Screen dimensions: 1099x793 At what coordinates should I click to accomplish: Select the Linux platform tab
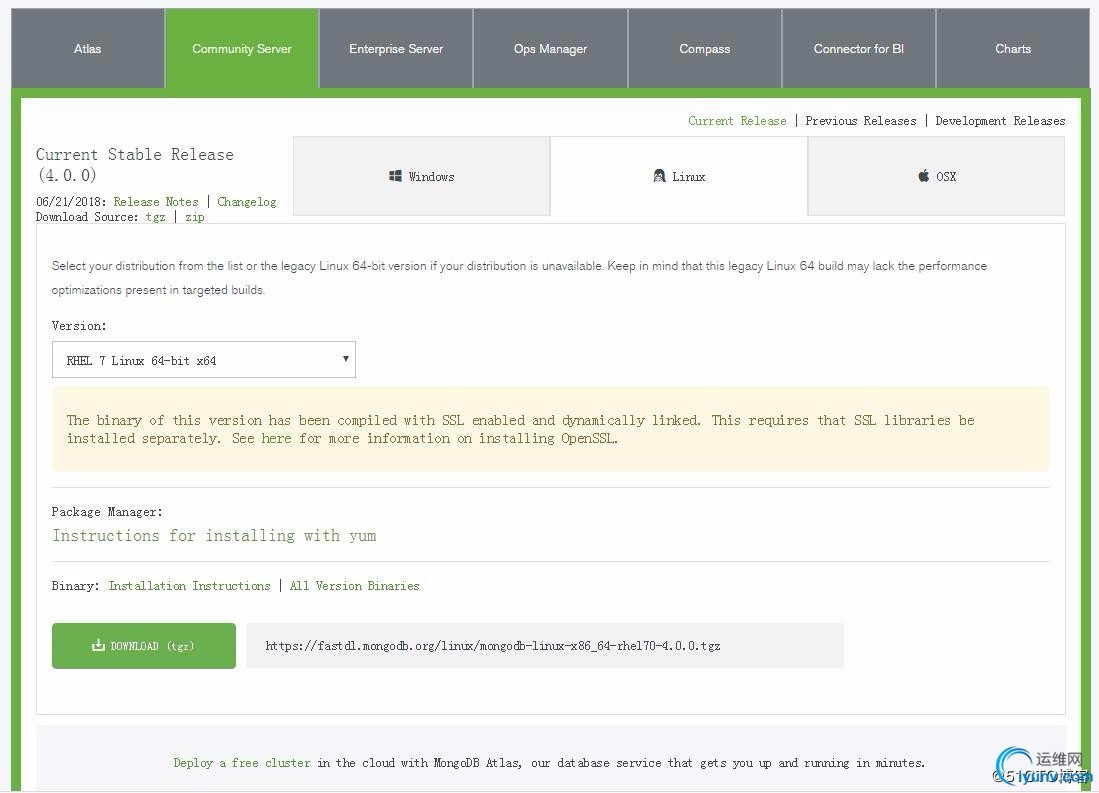tap(679, 176)
